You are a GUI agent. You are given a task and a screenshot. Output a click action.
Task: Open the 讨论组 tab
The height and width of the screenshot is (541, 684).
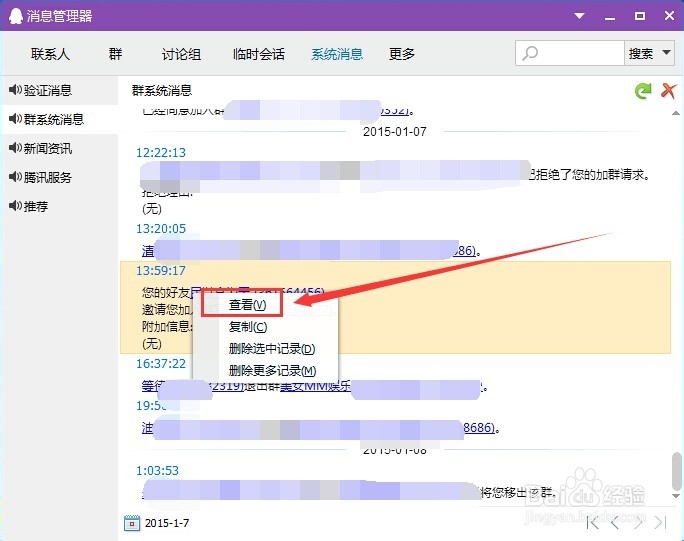(x=181, y=54)
